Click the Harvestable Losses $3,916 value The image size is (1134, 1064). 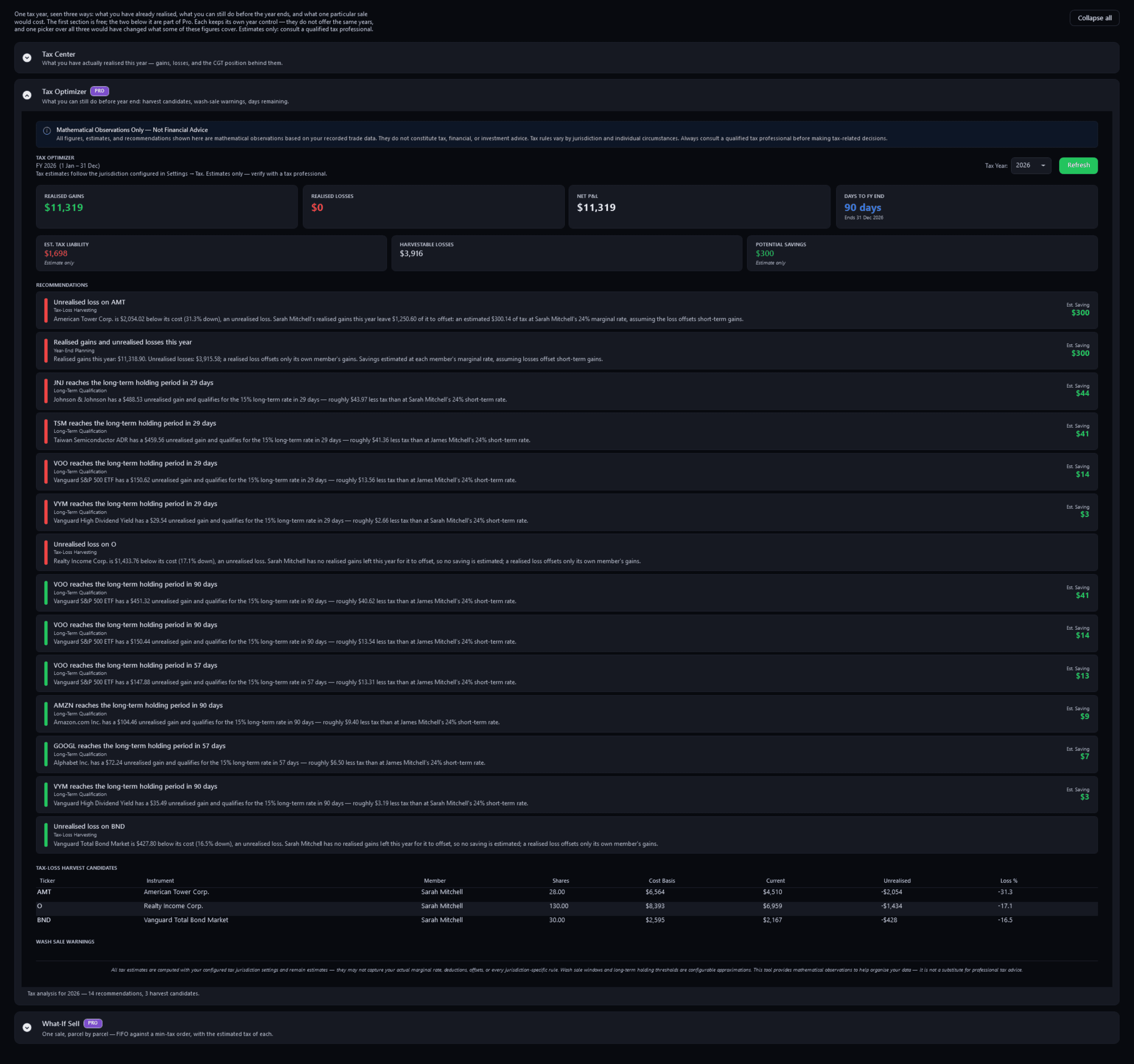411,253
